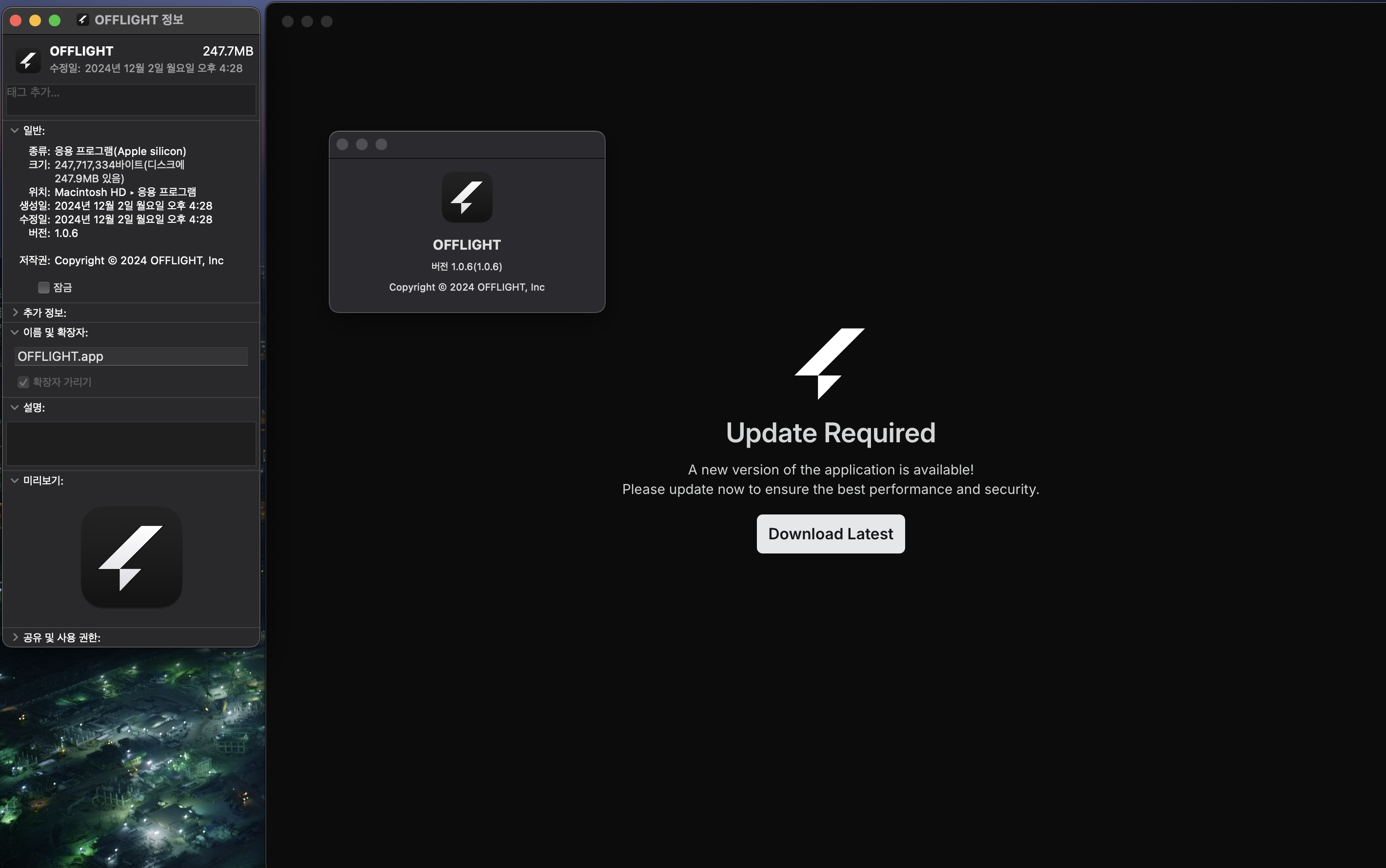
Task: Expand the 추가 정보 section
Action: pyautogui.click(x=15, y=312)
